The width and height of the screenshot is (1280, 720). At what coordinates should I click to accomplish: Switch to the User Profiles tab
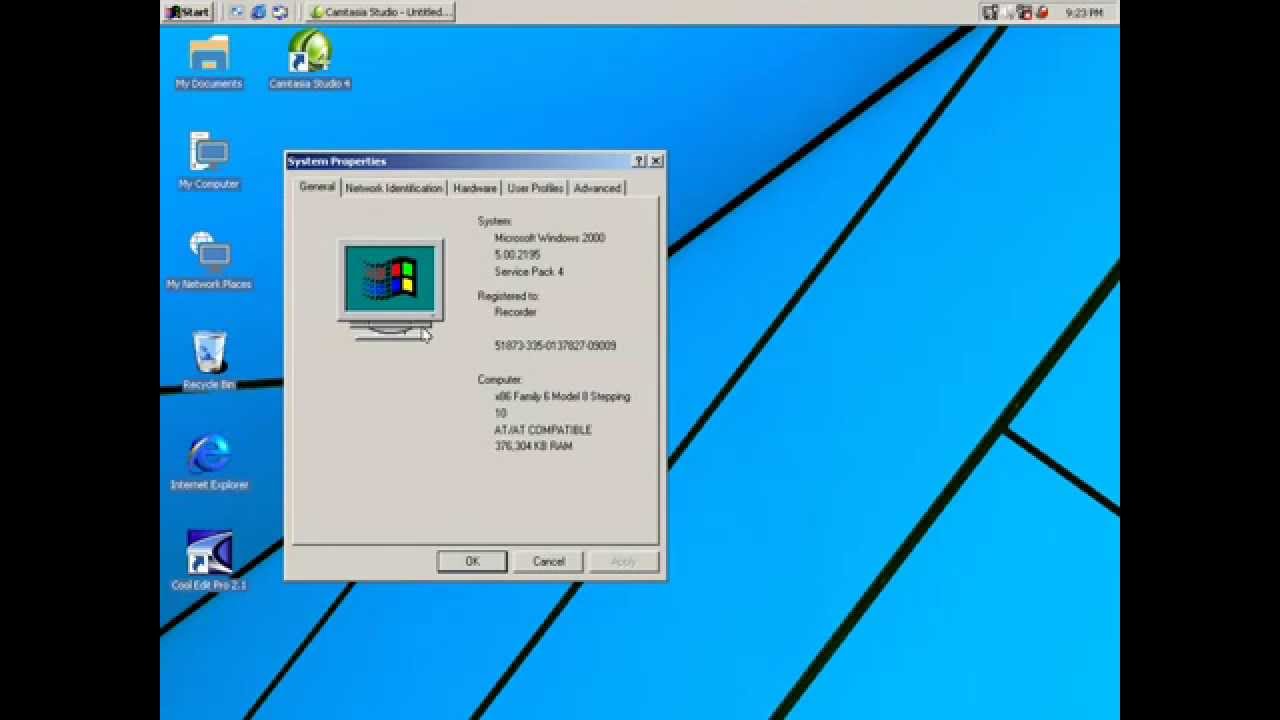(535, 188)
